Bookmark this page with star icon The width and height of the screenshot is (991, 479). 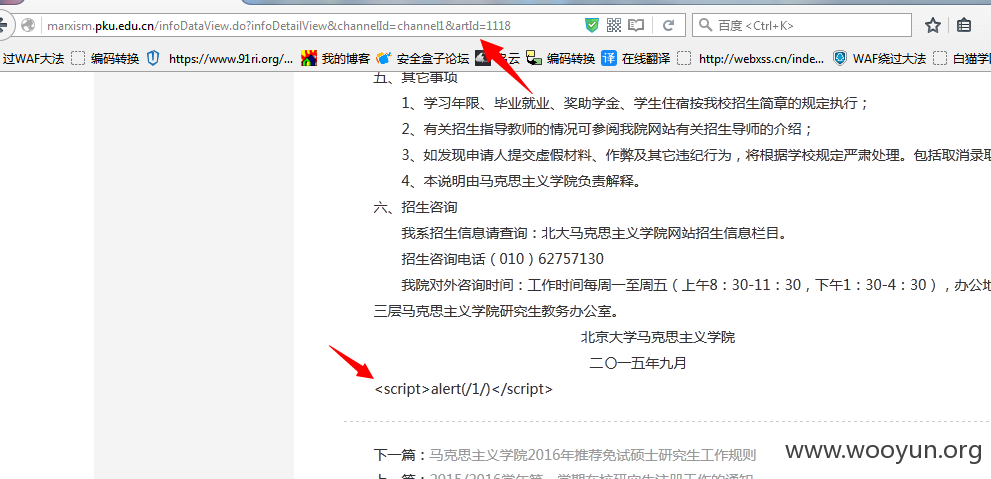932,25
